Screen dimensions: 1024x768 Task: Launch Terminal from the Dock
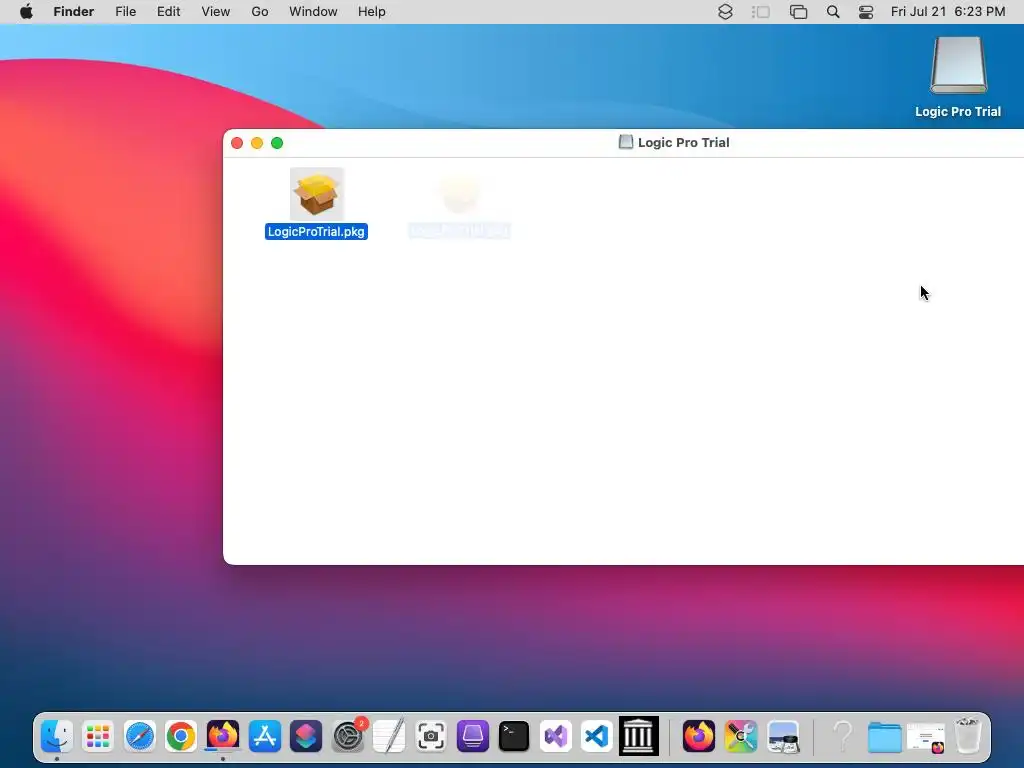point(514,737)
